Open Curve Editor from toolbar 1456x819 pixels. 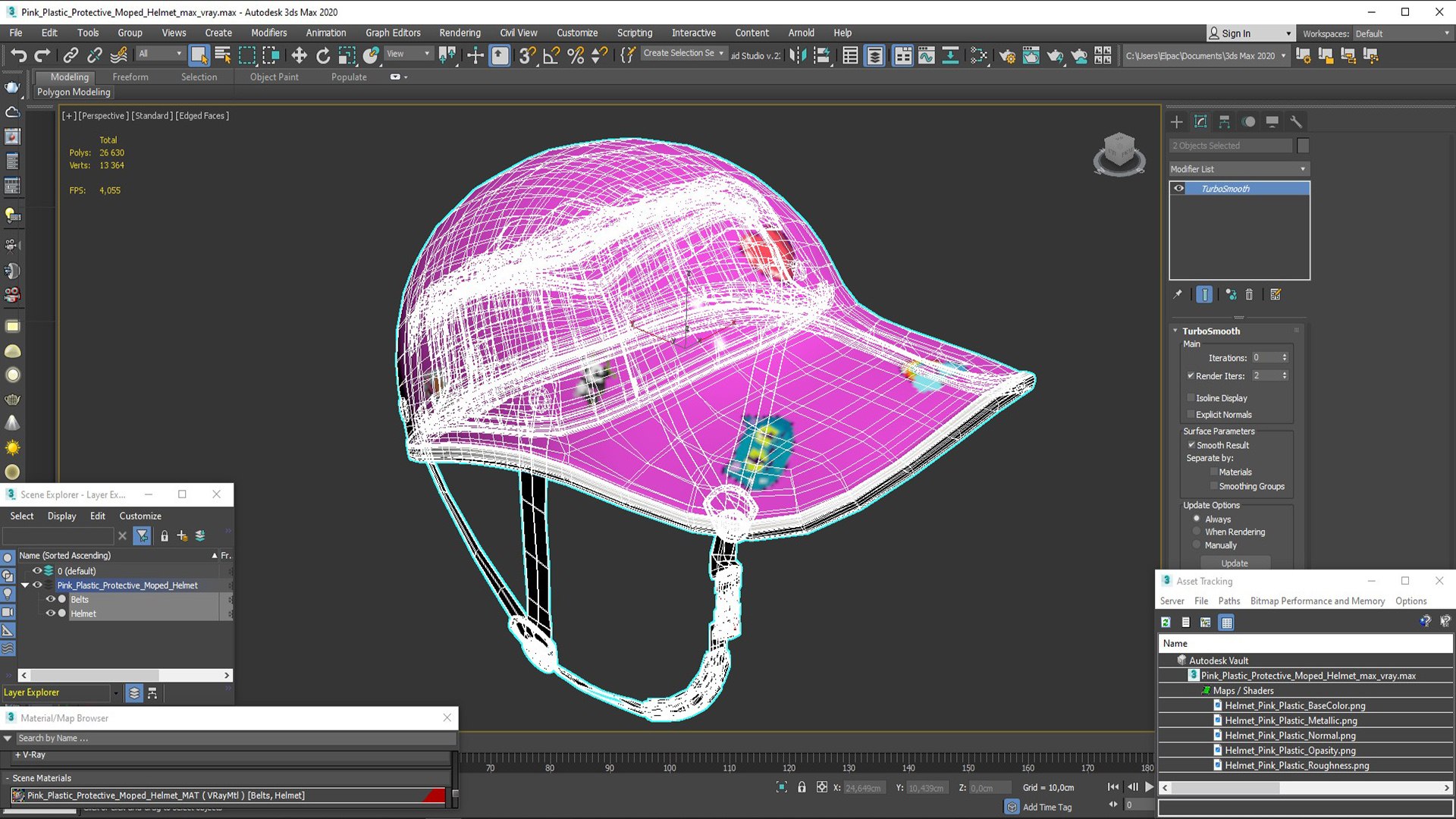coord(927,55)
